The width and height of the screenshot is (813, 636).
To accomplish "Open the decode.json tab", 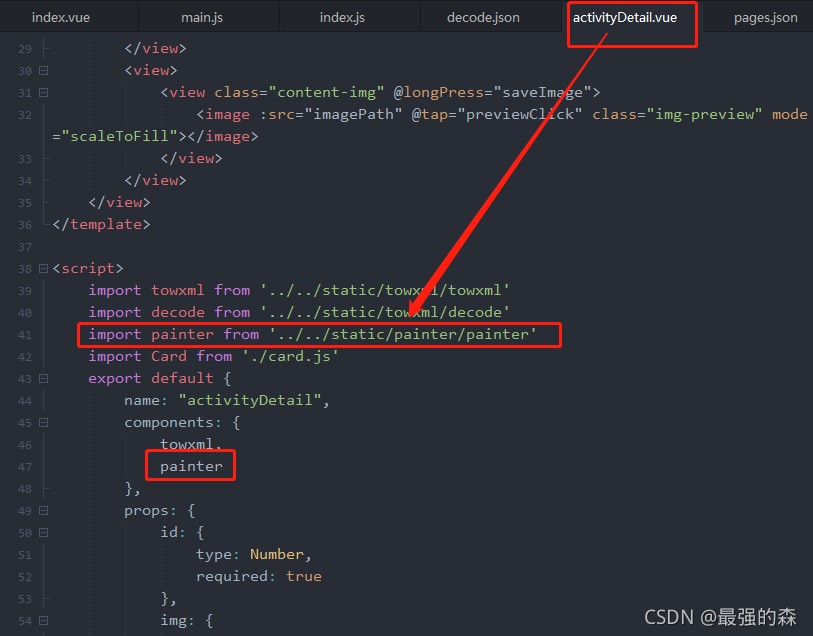I will [x=483, y=18].
